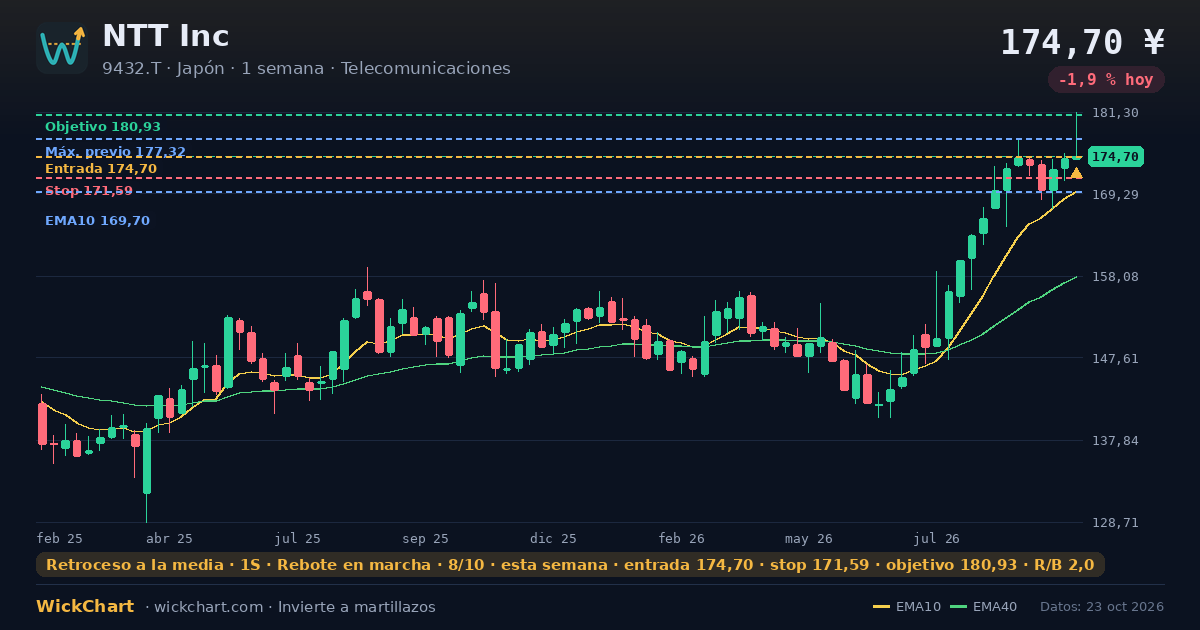This screenshot has width=1200, height=630.
Task: Click the current price 174,70 ¥
Action: point(1082,42)
